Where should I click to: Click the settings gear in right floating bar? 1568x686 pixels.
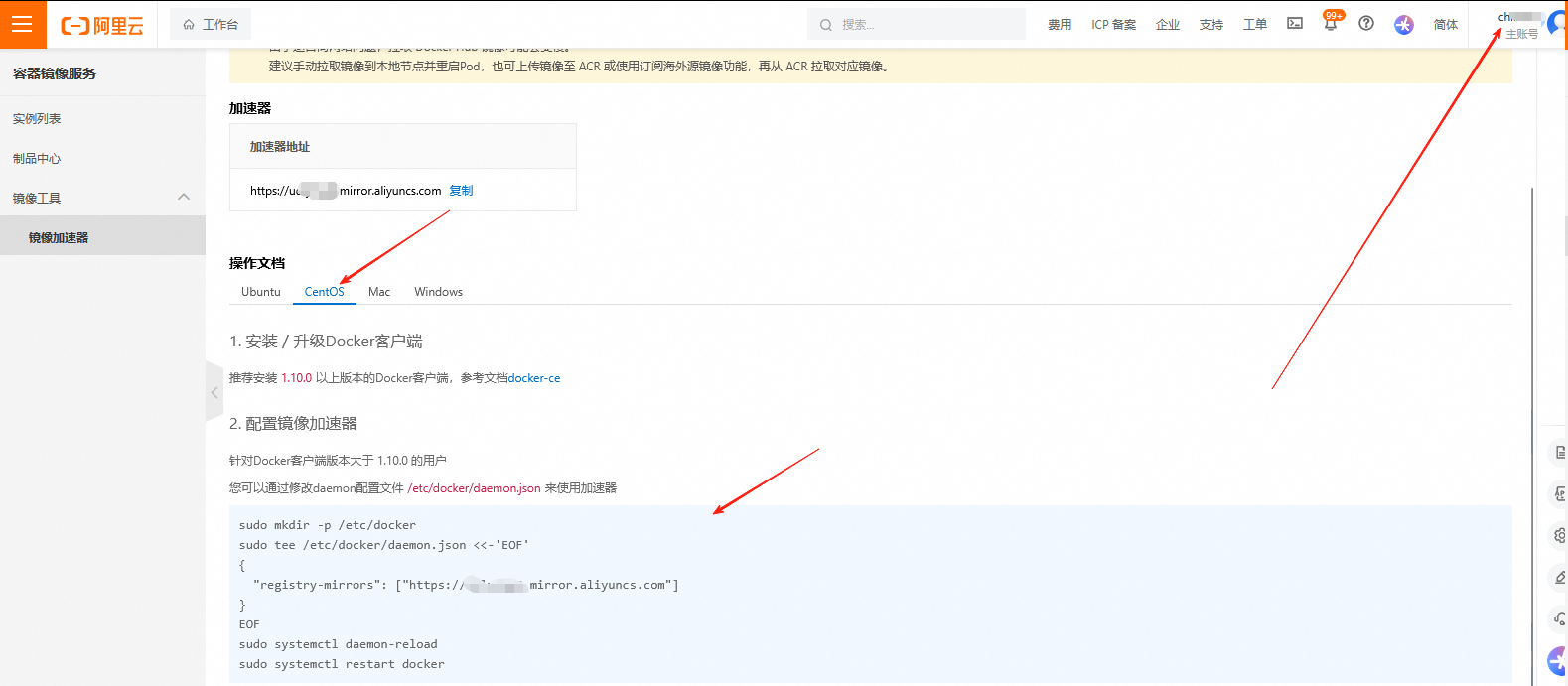[x=1559, y=535]
